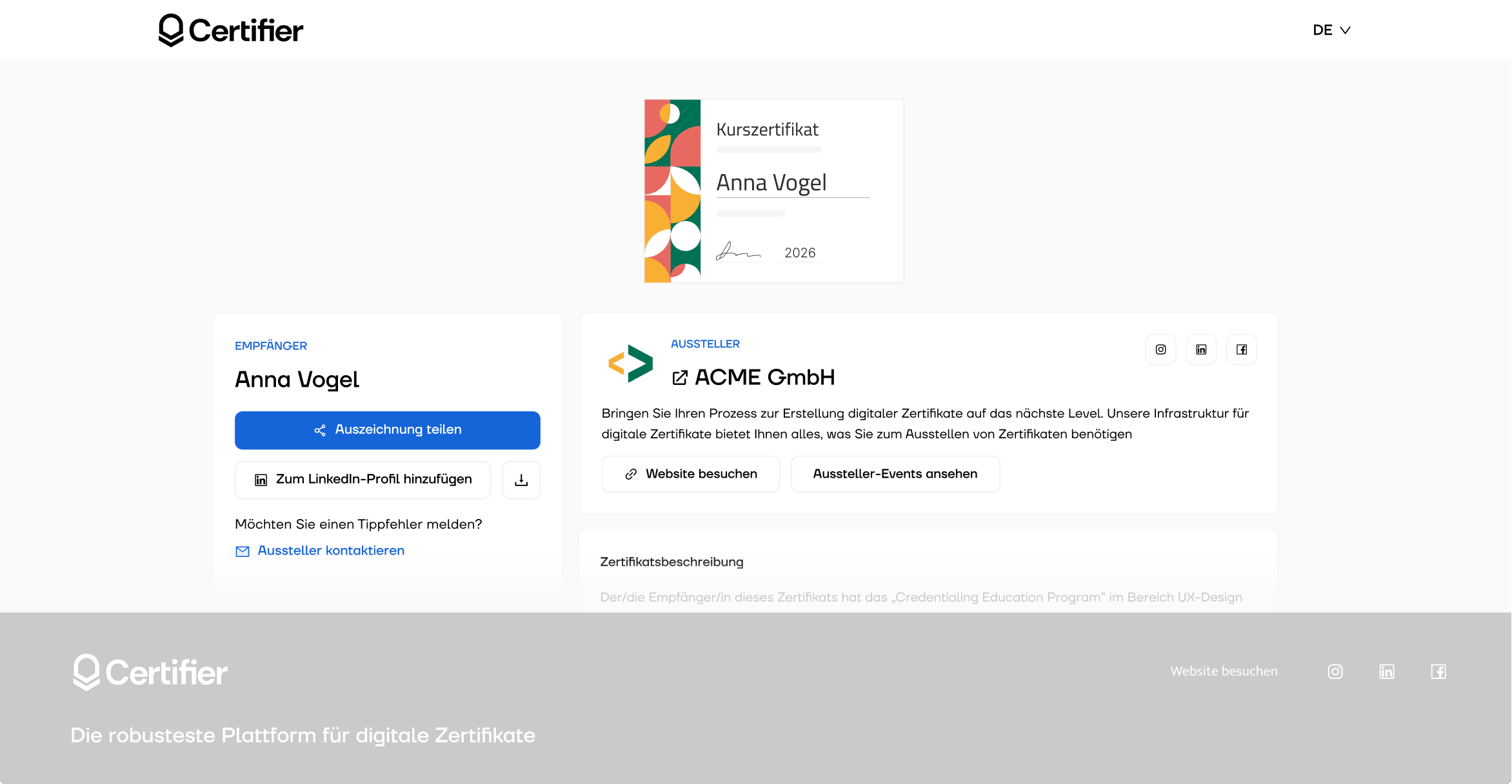Click the footer LinkedIn icon

[x=1387, y=672]
